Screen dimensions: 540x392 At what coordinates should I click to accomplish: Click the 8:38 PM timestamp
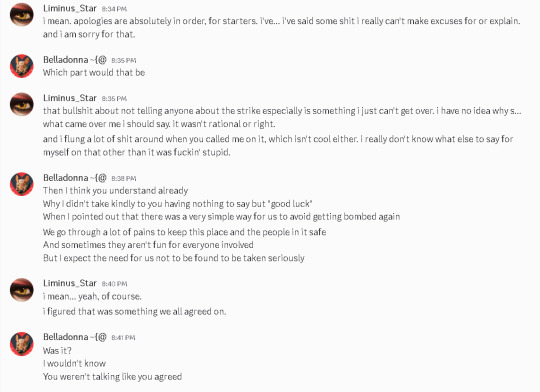124,178
